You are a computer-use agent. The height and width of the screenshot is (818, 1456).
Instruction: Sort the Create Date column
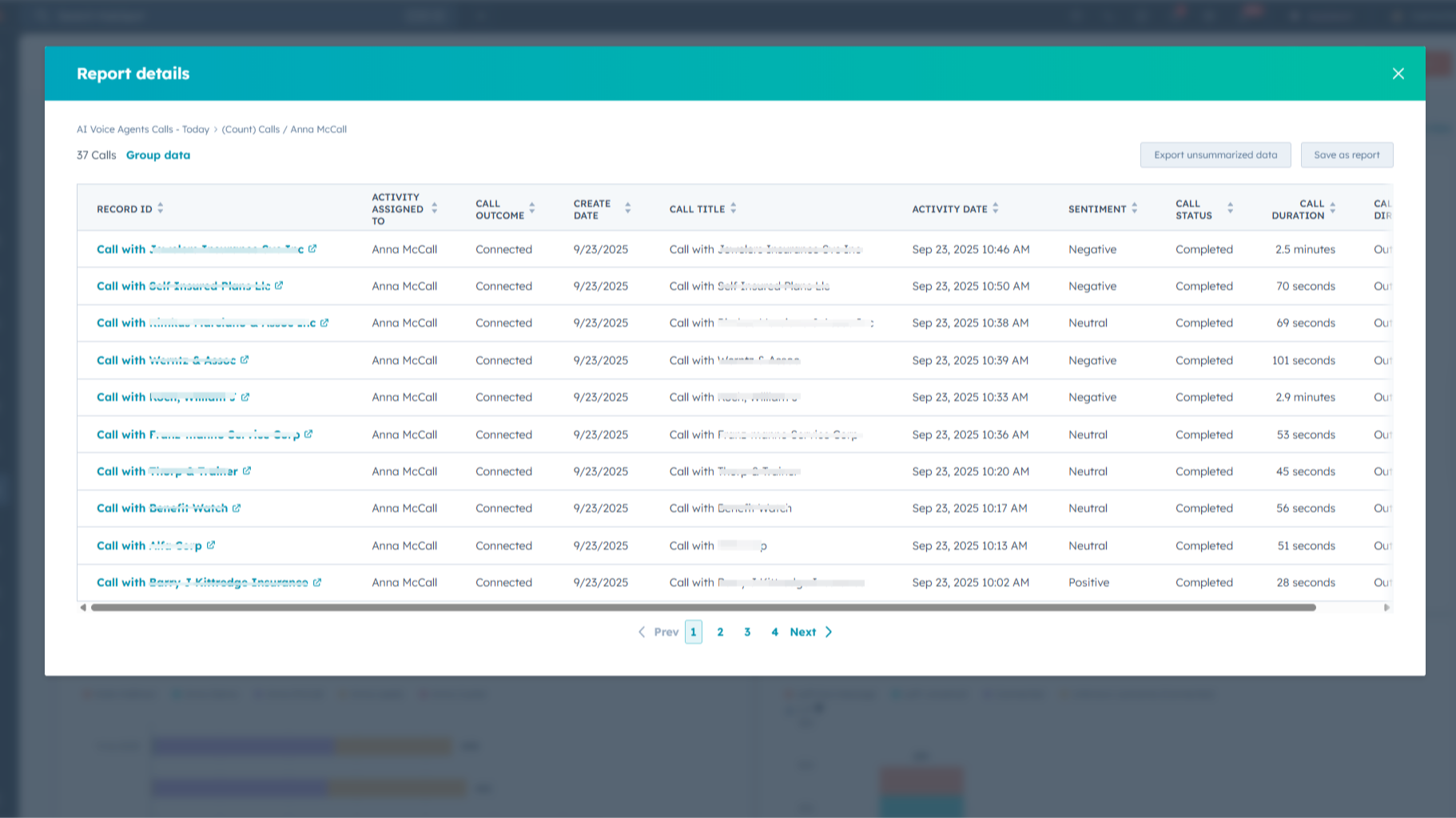pos(628,208)
